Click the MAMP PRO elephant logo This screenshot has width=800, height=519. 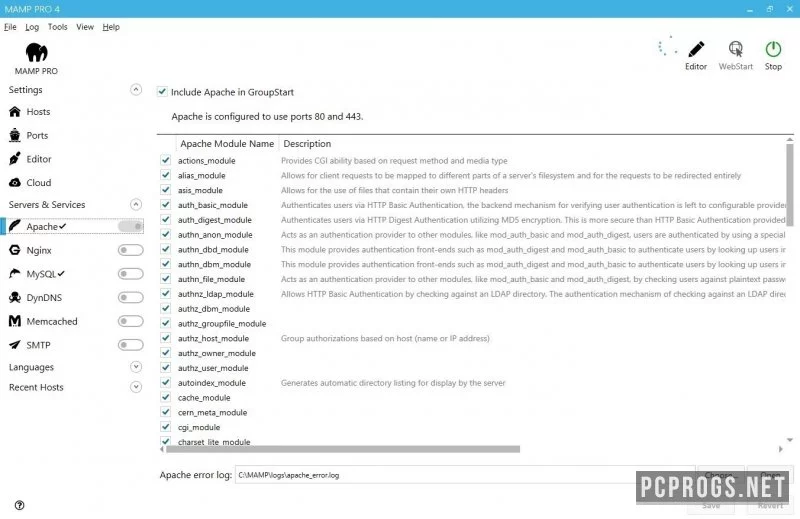(x=36, y=53)
